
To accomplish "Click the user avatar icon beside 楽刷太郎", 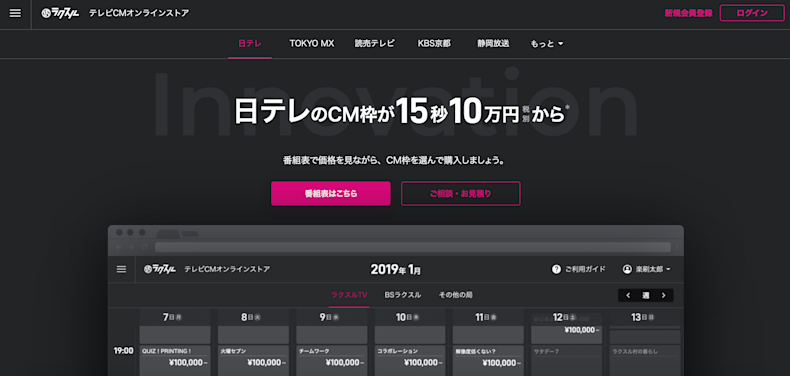I will tap(627, 269).
